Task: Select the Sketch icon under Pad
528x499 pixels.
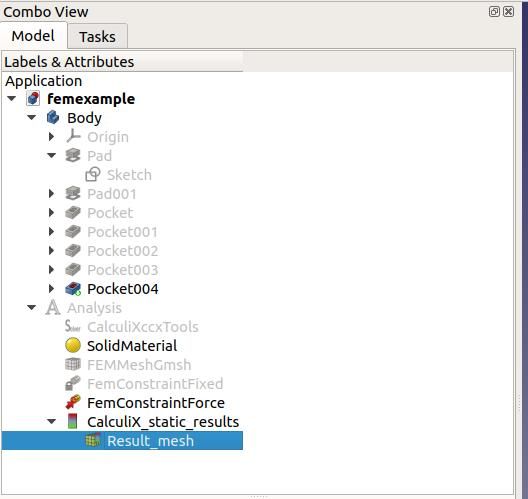Action: tap(93, 174)
